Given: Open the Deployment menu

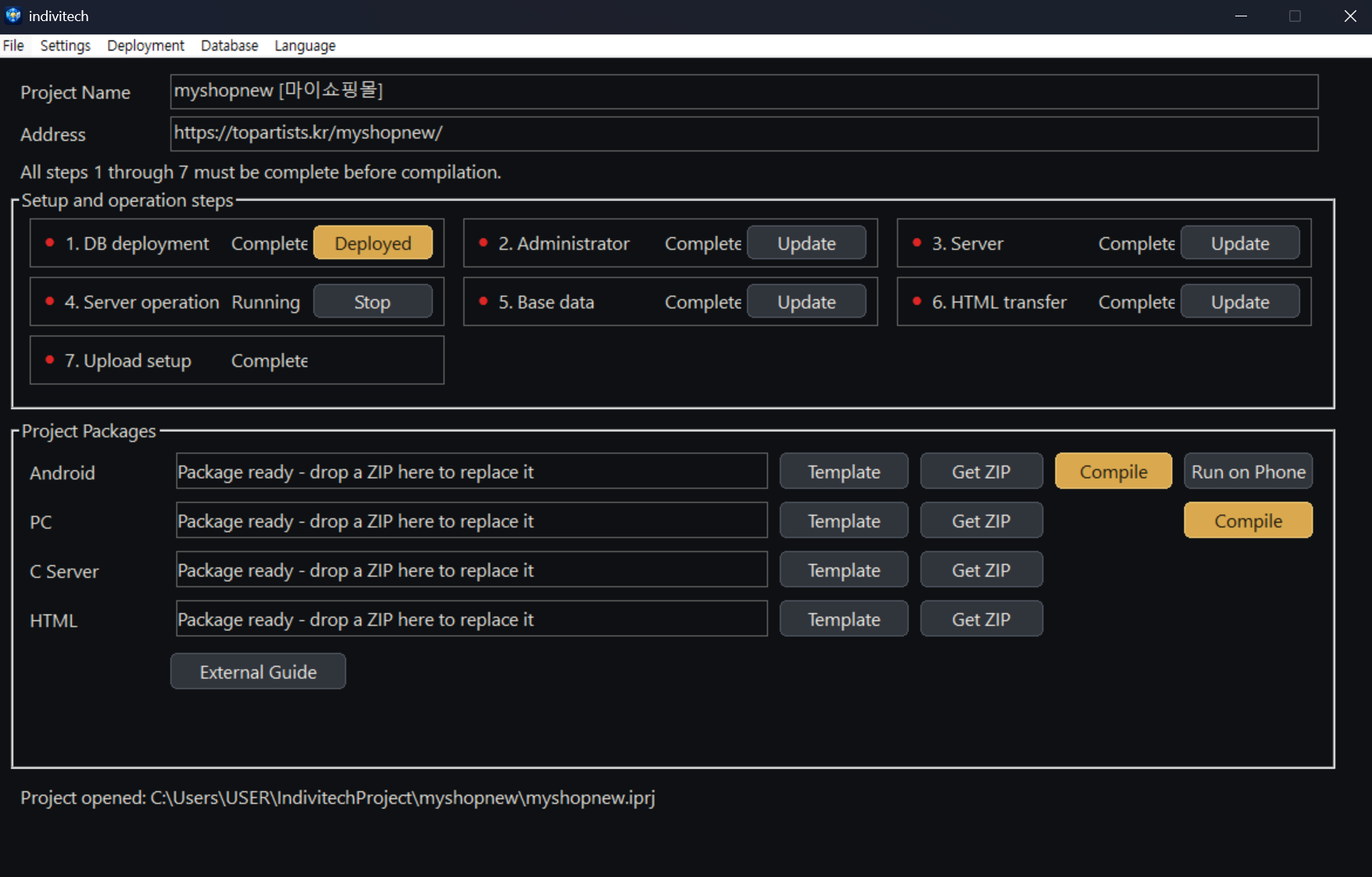Looking at the screenshot, I should (145, 45).
